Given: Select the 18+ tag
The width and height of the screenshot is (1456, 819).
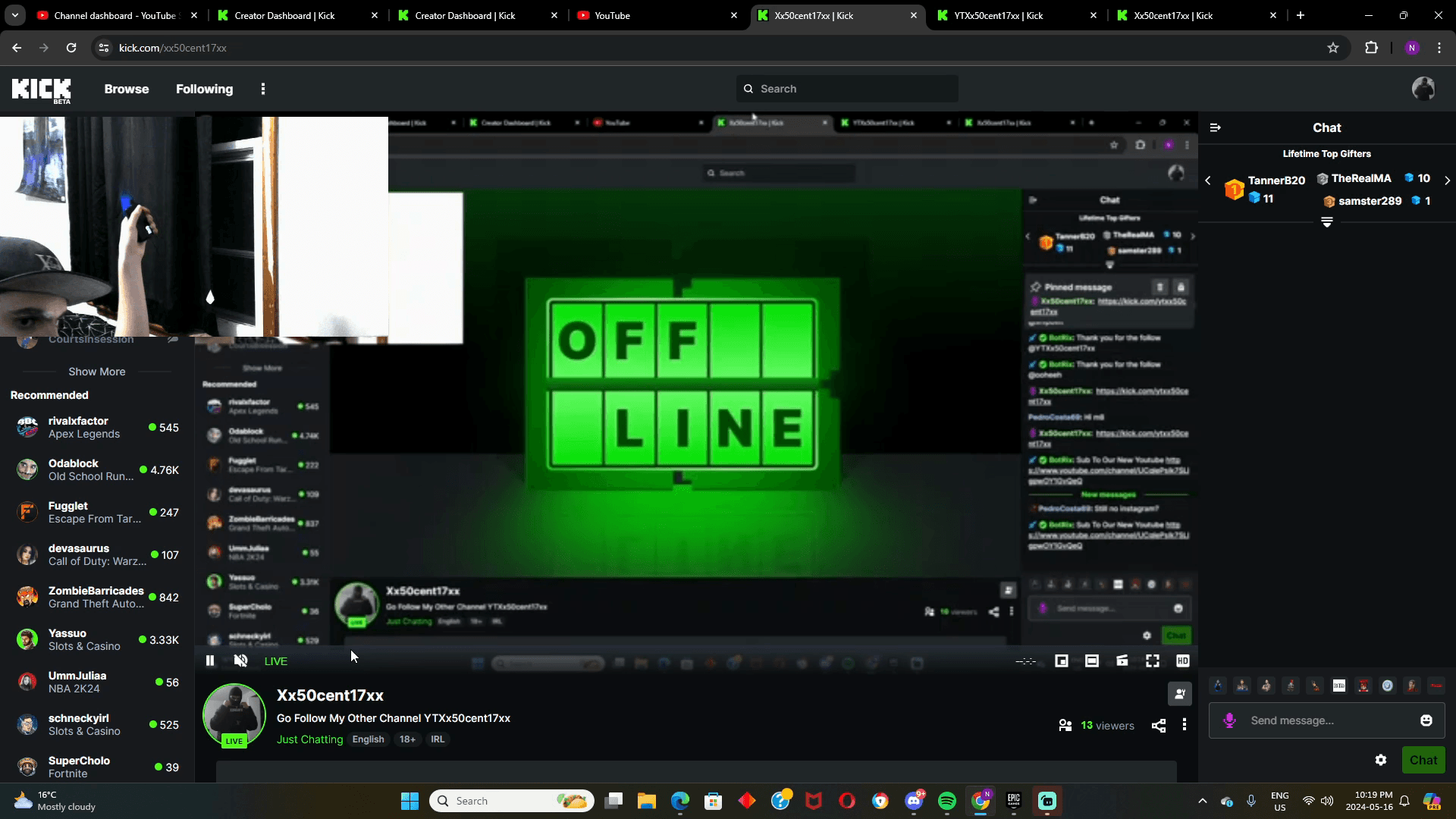Looking at the screenshot, I should click(407, 739).
